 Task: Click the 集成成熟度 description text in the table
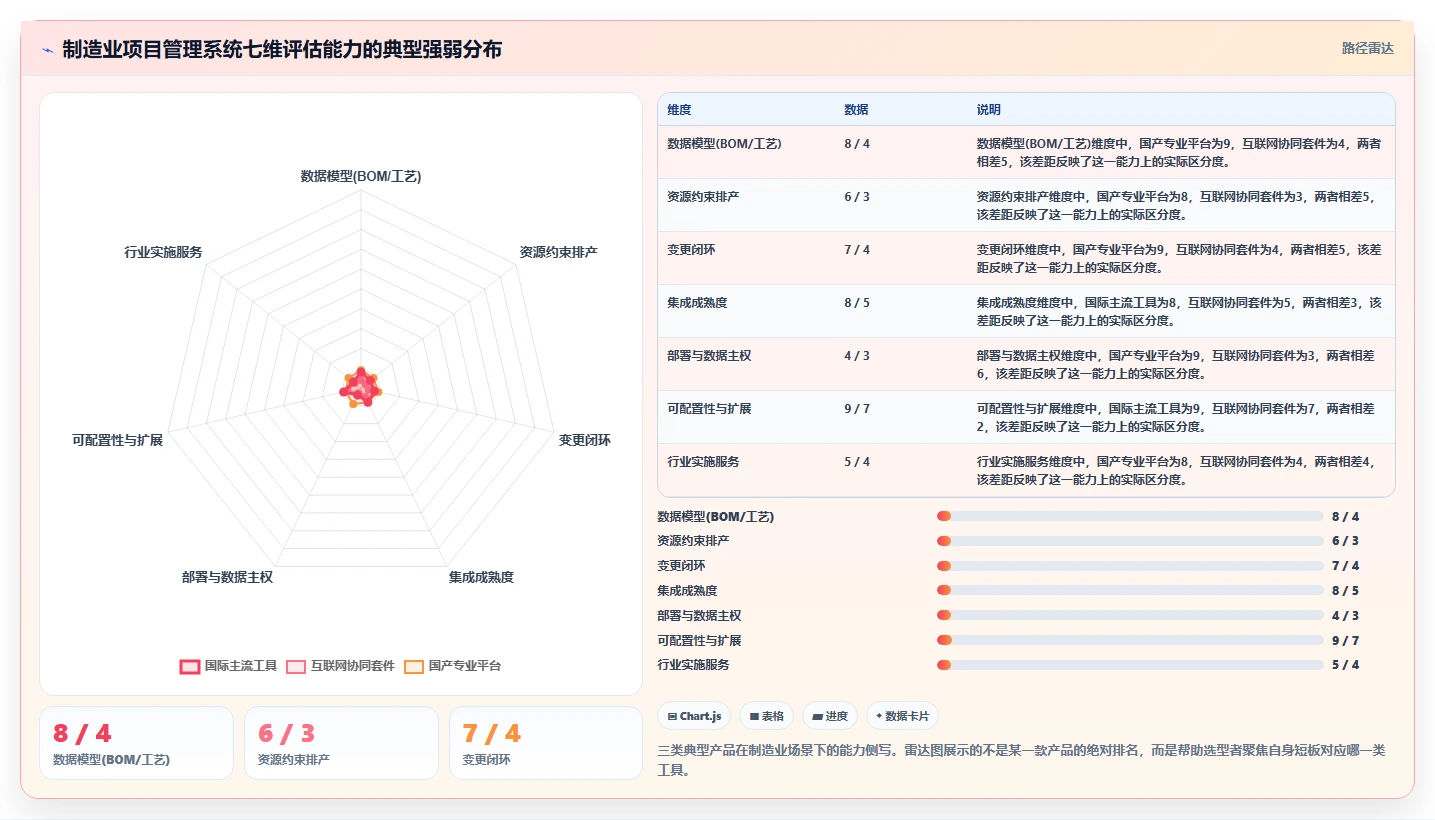point(1179,311)
